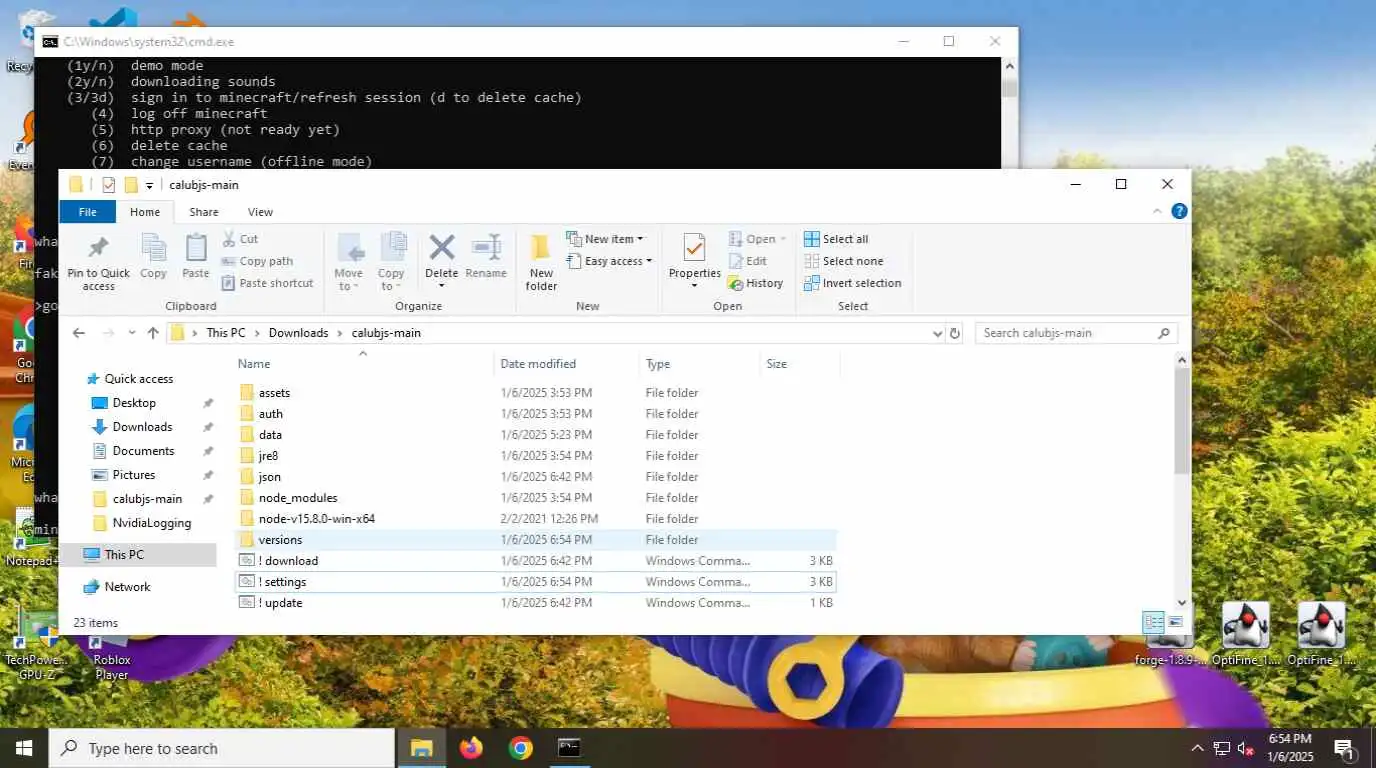This screenshot has width=1376, height=768.
Task: Click Edit in the Open group
Action: coord(748,261)
